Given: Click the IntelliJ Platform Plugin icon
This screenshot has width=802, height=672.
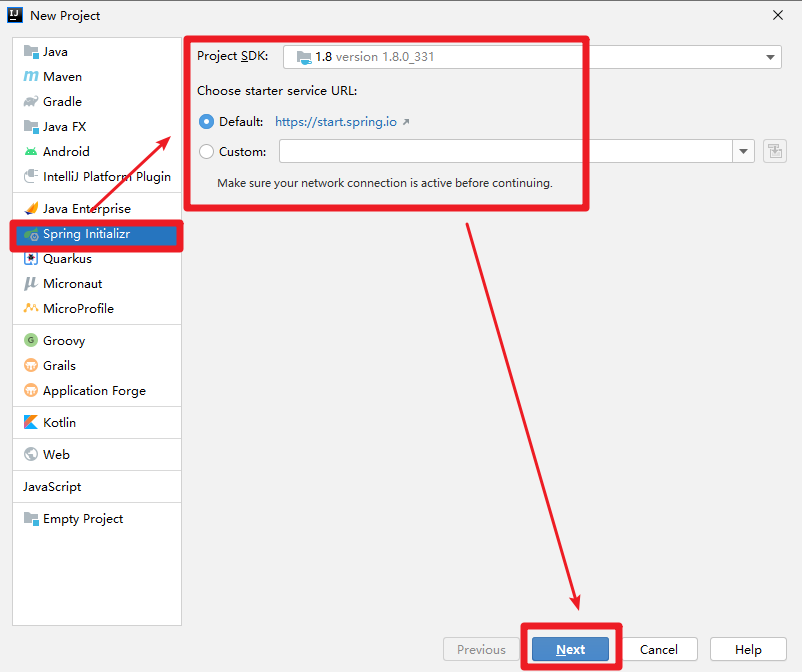Looking at the screenshot, I should click(31, 176).
